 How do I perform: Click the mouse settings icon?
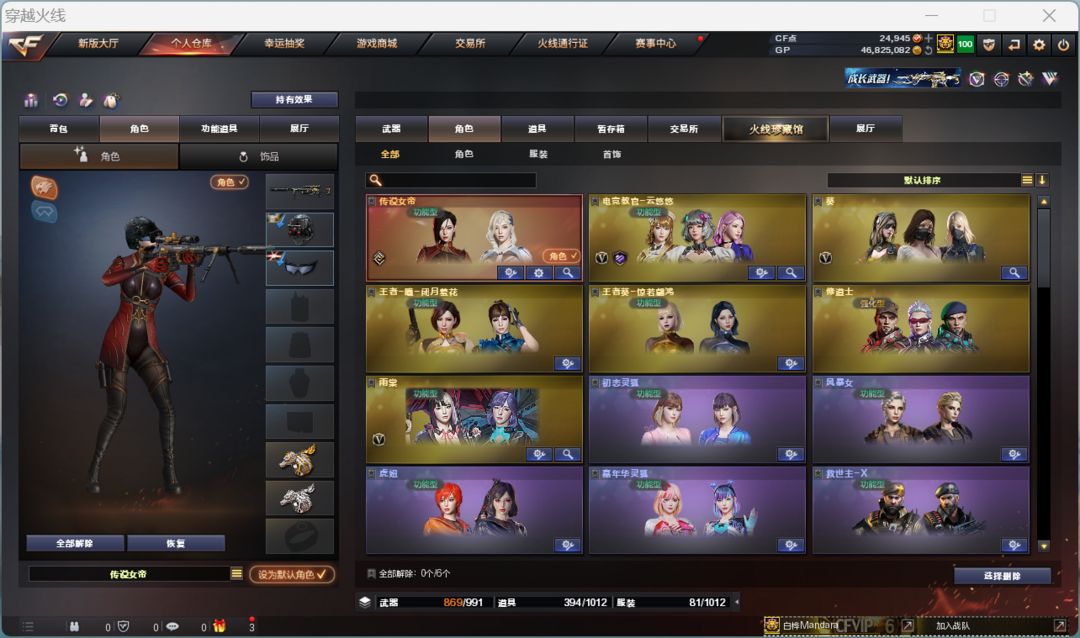111,101
